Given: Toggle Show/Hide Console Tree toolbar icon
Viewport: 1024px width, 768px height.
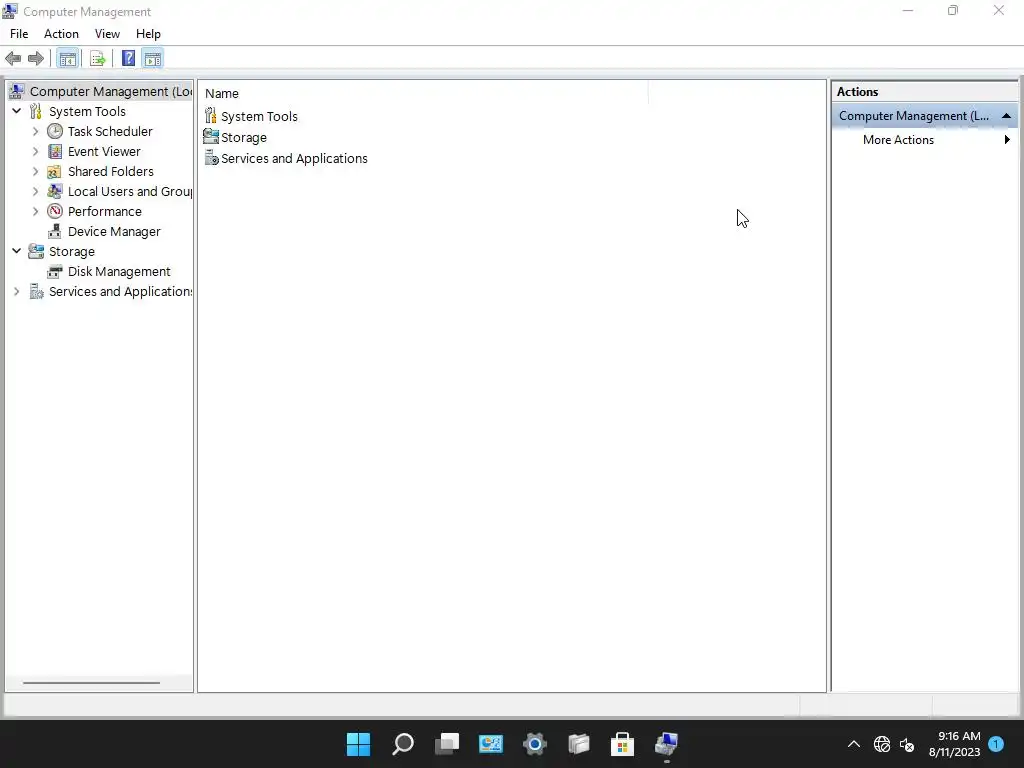Looking at the screenshot, I should point(67,59).
